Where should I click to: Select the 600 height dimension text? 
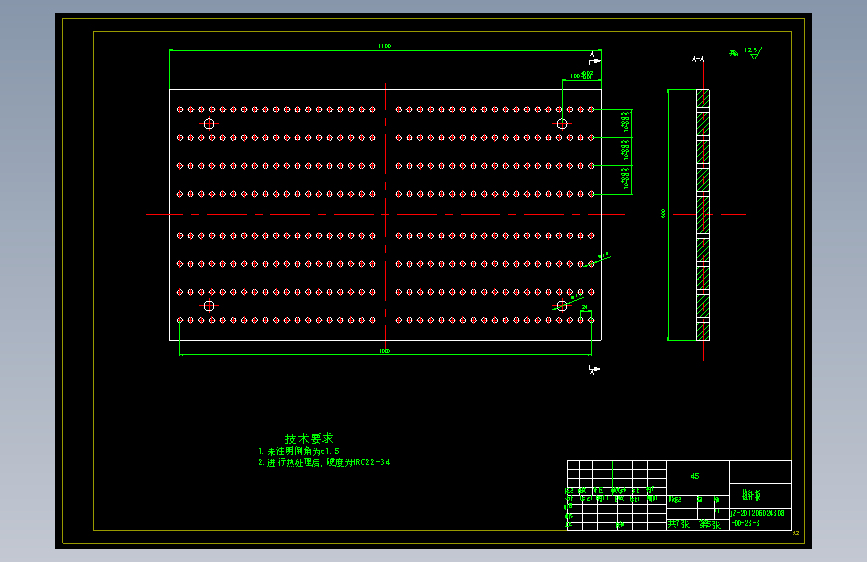pyautogui.click(x=662, y=214)
